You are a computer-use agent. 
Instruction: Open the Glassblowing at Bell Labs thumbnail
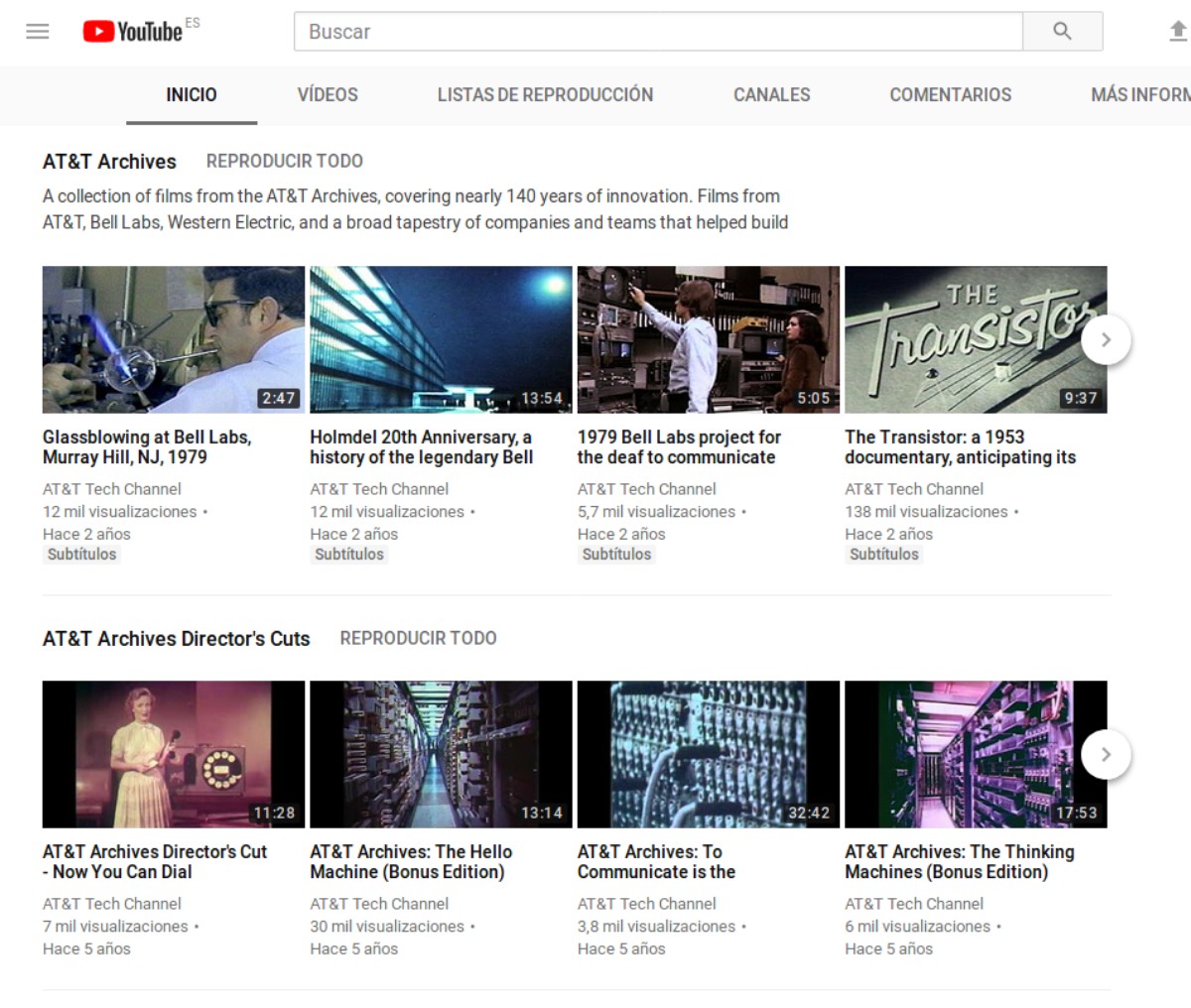(x=174, y=339)
